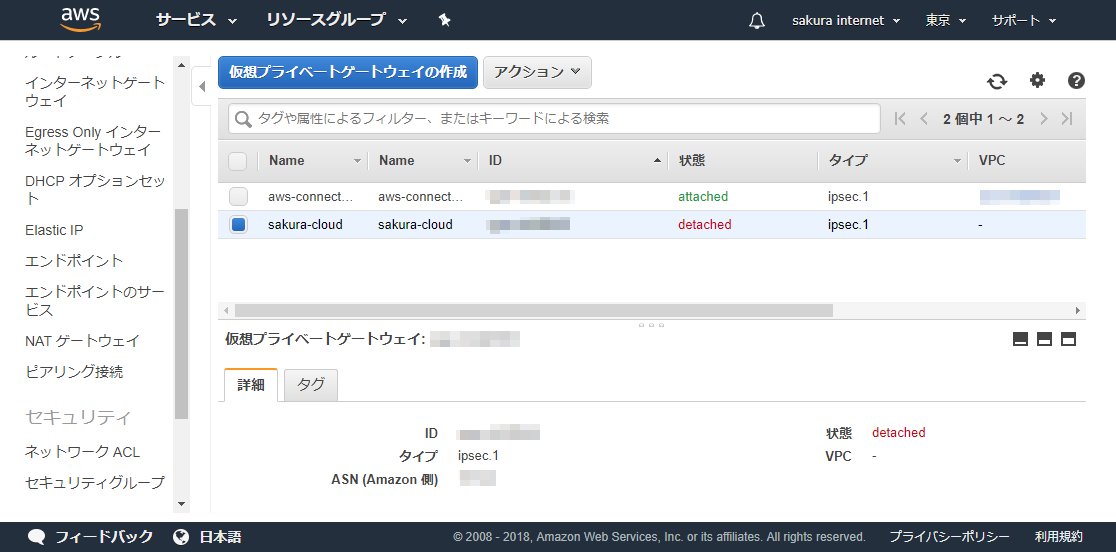Maximize the details pane using rightmost layout icon
Viewport: 1116px width, 552px height.
[1068, 339]
